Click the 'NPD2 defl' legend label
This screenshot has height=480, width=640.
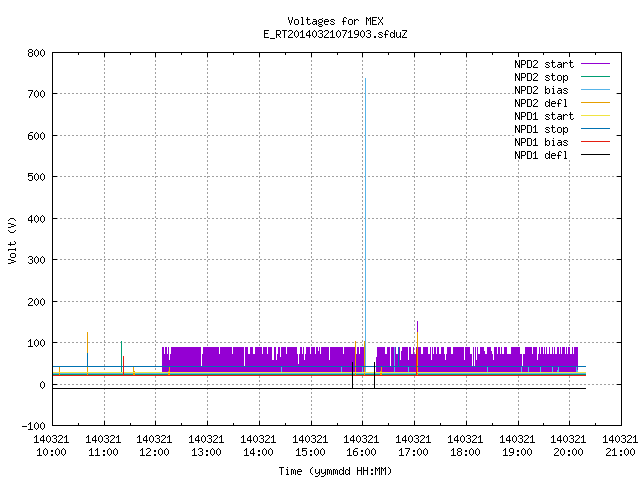coord(541,103)
